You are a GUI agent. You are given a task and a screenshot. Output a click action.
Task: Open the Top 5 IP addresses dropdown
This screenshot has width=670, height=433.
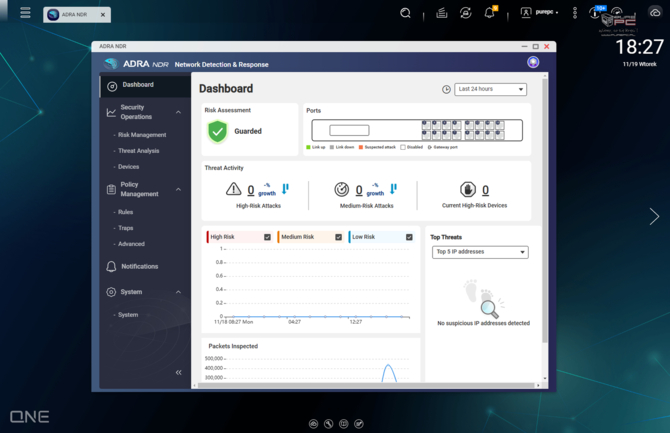[x=480, y=252]
